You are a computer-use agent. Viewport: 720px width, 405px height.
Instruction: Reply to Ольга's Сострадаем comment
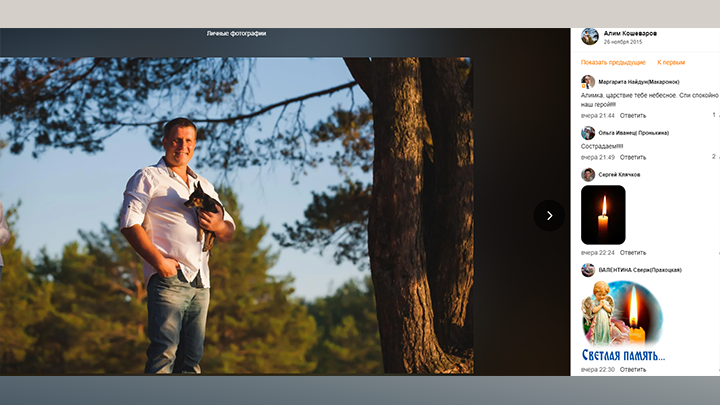(633, 157)
